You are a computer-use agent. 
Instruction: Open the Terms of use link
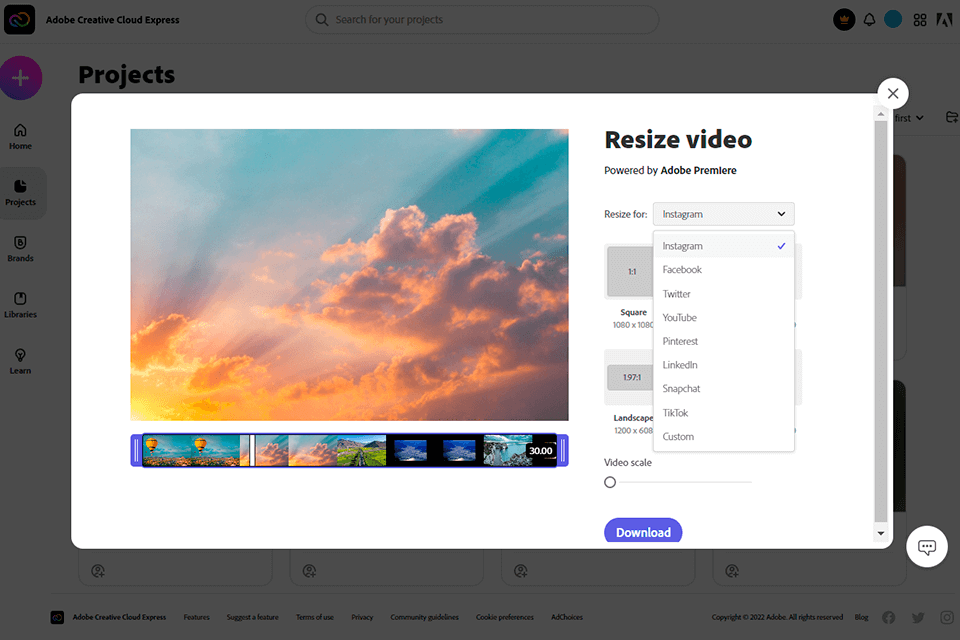click(315, 617)
